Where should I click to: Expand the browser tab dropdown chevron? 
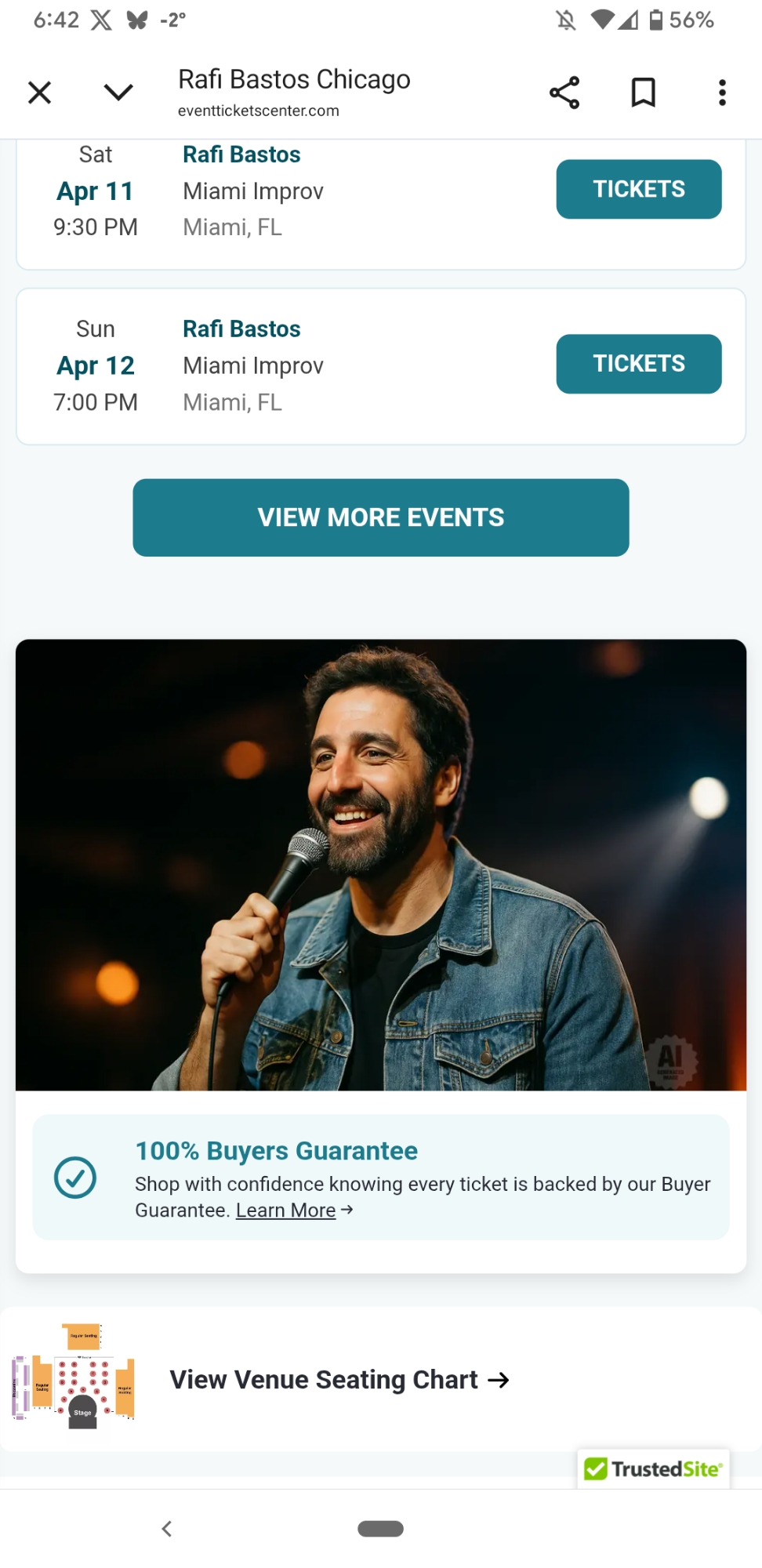pyautogui.click(x=118, y=93)
